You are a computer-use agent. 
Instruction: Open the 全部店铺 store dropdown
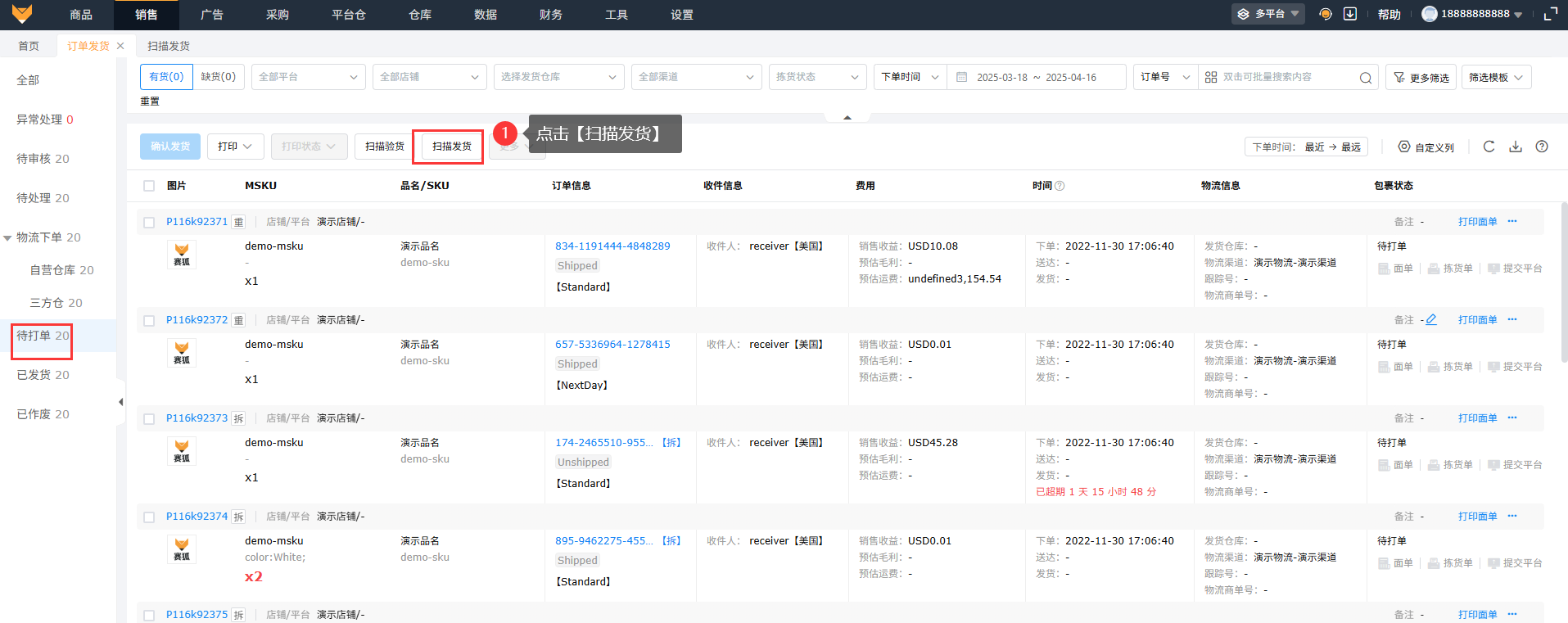(x=429, y=77)
